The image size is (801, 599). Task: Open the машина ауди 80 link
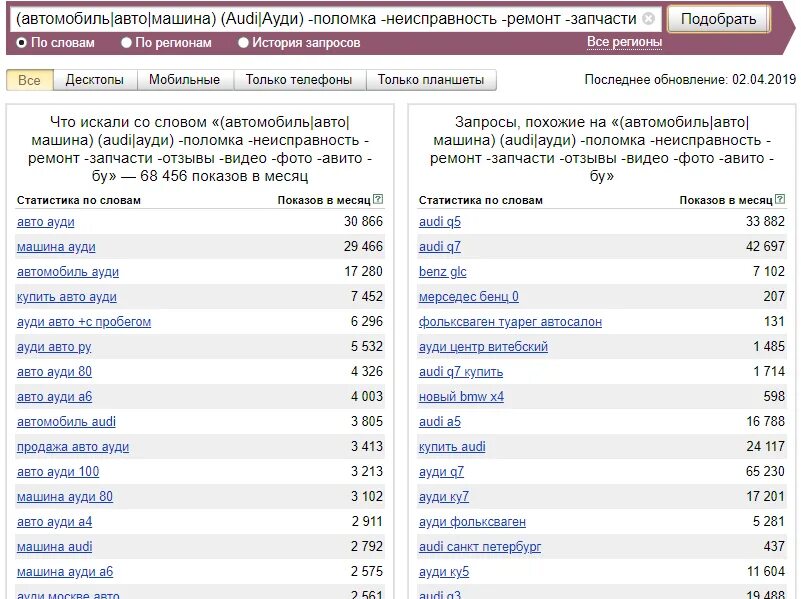(65, 497)
